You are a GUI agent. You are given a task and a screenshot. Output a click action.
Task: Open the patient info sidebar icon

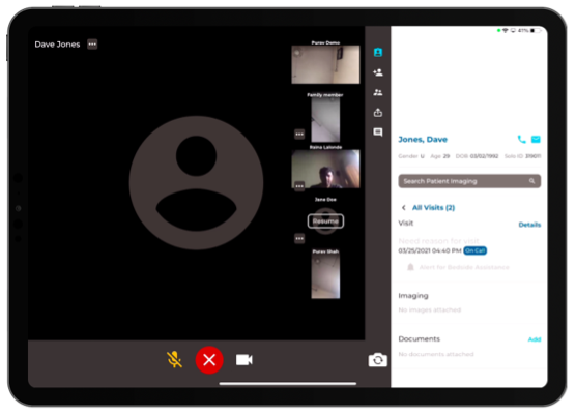[x=378, y=53]
